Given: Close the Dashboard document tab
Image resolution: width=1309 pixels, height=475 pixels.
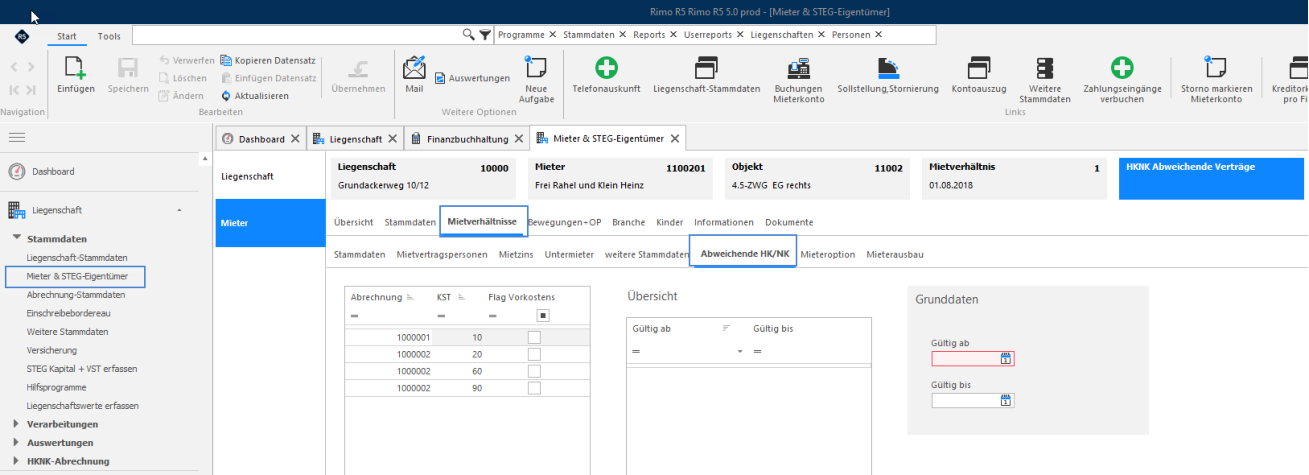Looking at the screenshot, I should click(295, 139).
